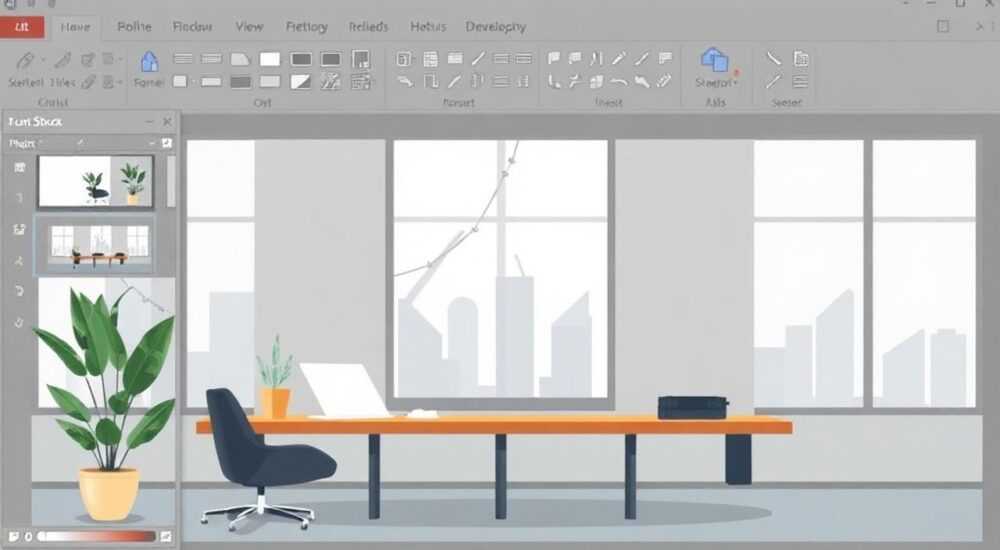Select the pen tool in the ribbon's first group
Viewport: 1000px width, 550px height.
[x=26, y=60]
